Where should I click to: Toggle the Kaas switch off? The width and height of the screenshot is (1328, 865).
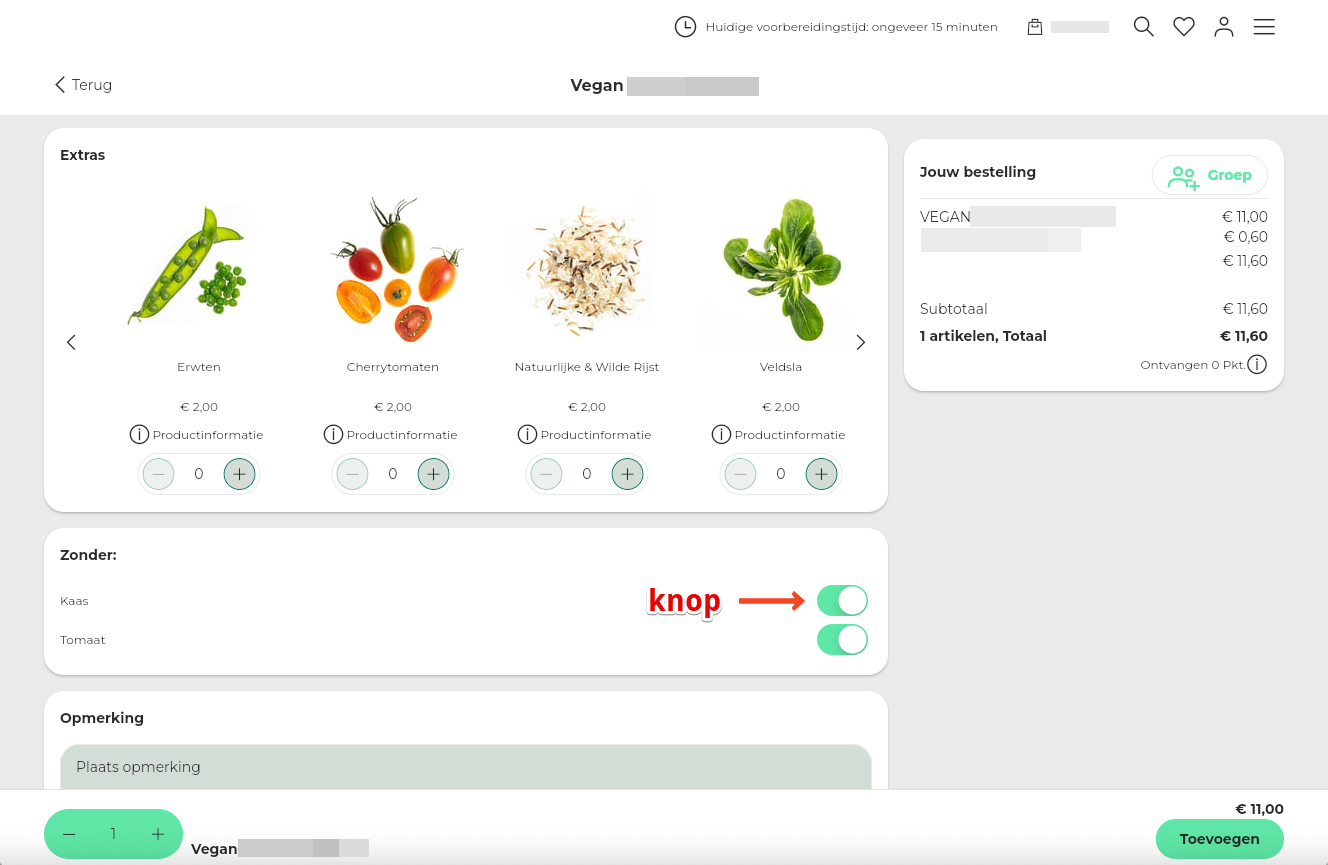pos(842,601)
